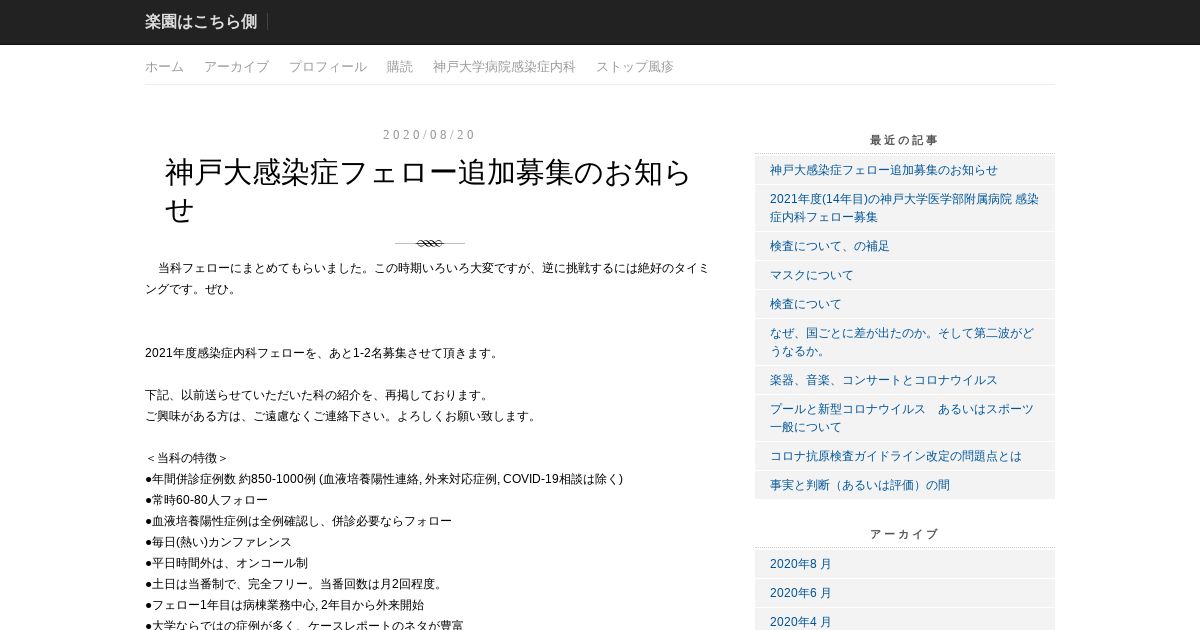This screenshot has width=1200, height=630.
Task: Click bullet 常時60-80人フォロー
Action: click(206, 500)
